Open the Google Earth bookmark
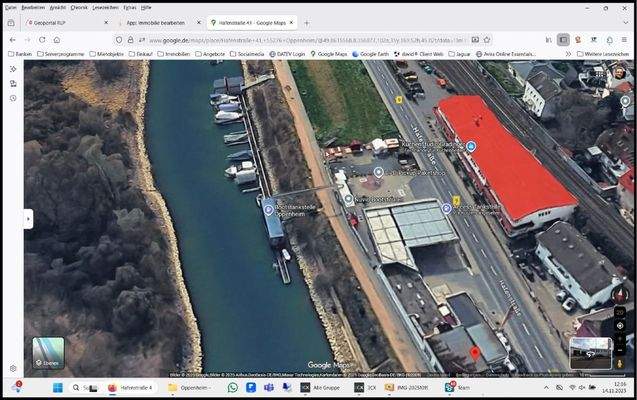Screen dimensions: 637x400 pos(372,53)
